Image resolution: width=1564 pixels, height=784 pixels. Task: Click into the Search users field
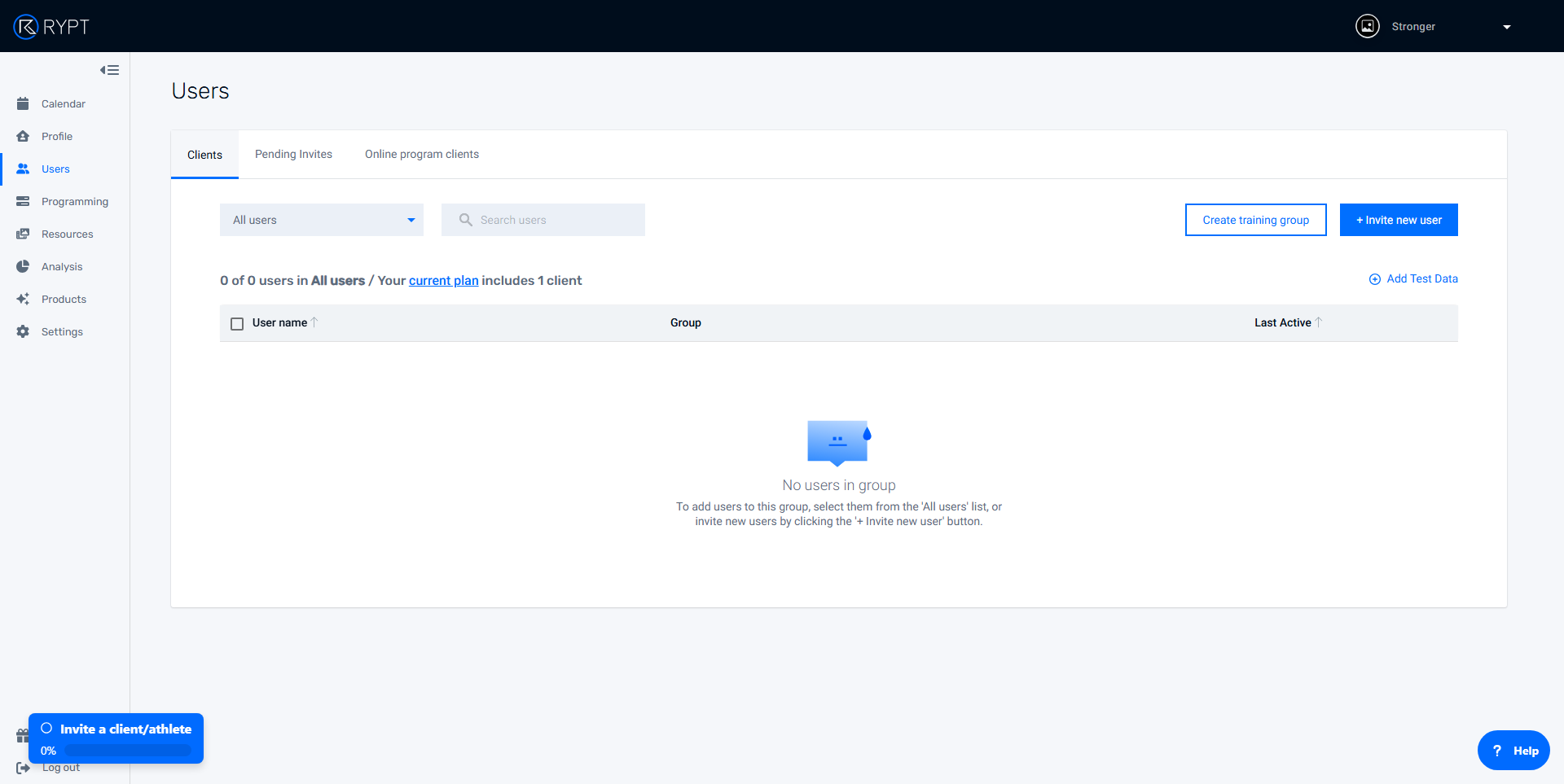[x=554, y=220]
